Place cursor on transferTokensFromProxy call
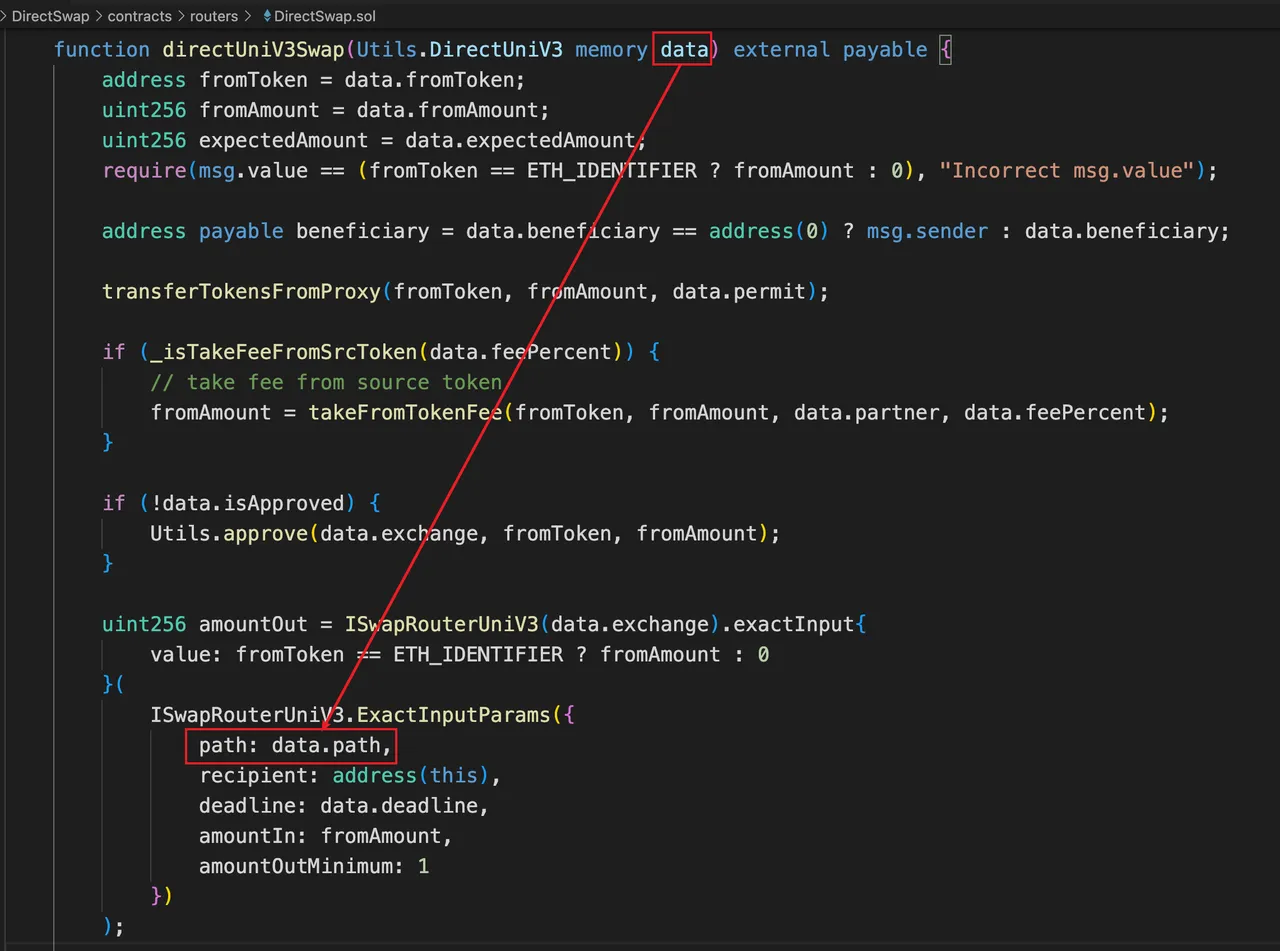 pyautogui.click(x=241, y=291)
